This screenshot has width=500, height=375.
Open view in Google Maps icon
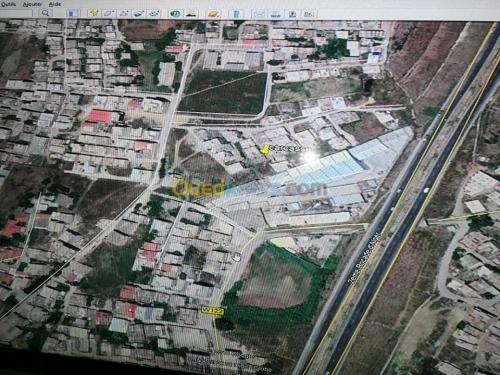(x=309, y=14)
